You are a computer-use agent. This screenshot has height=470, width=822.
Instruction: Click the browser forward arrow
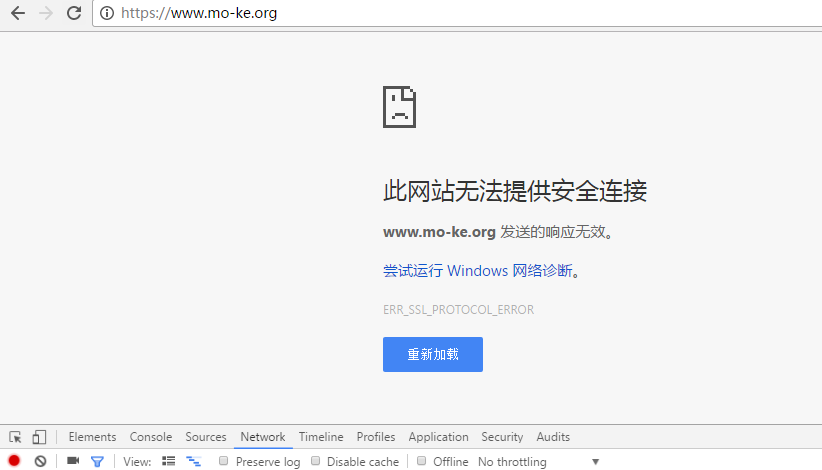pyautogui.click(x=46, y=13)
